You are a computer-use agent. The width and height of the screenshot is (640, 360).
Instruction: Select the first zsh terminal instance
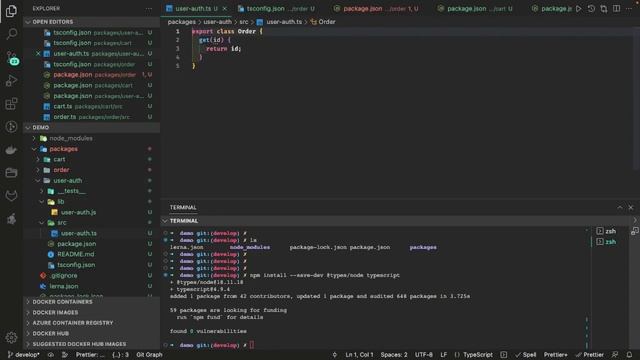[x=606, y=231]
